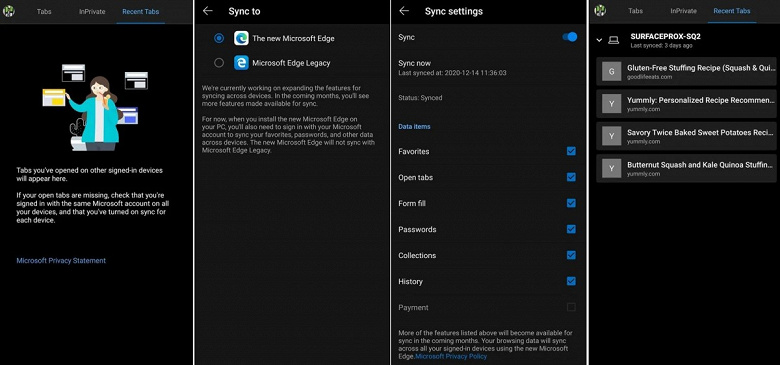The height and width of the screenshot is (365, 780).
Task: Open the Microsoft Privacy Policy link
Action: pyautogui.click(x=451, y=356)
